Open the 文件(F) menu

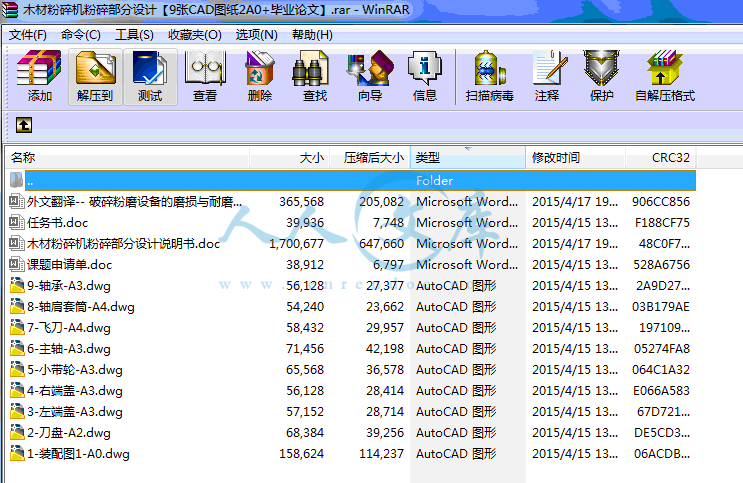[27, 35]
